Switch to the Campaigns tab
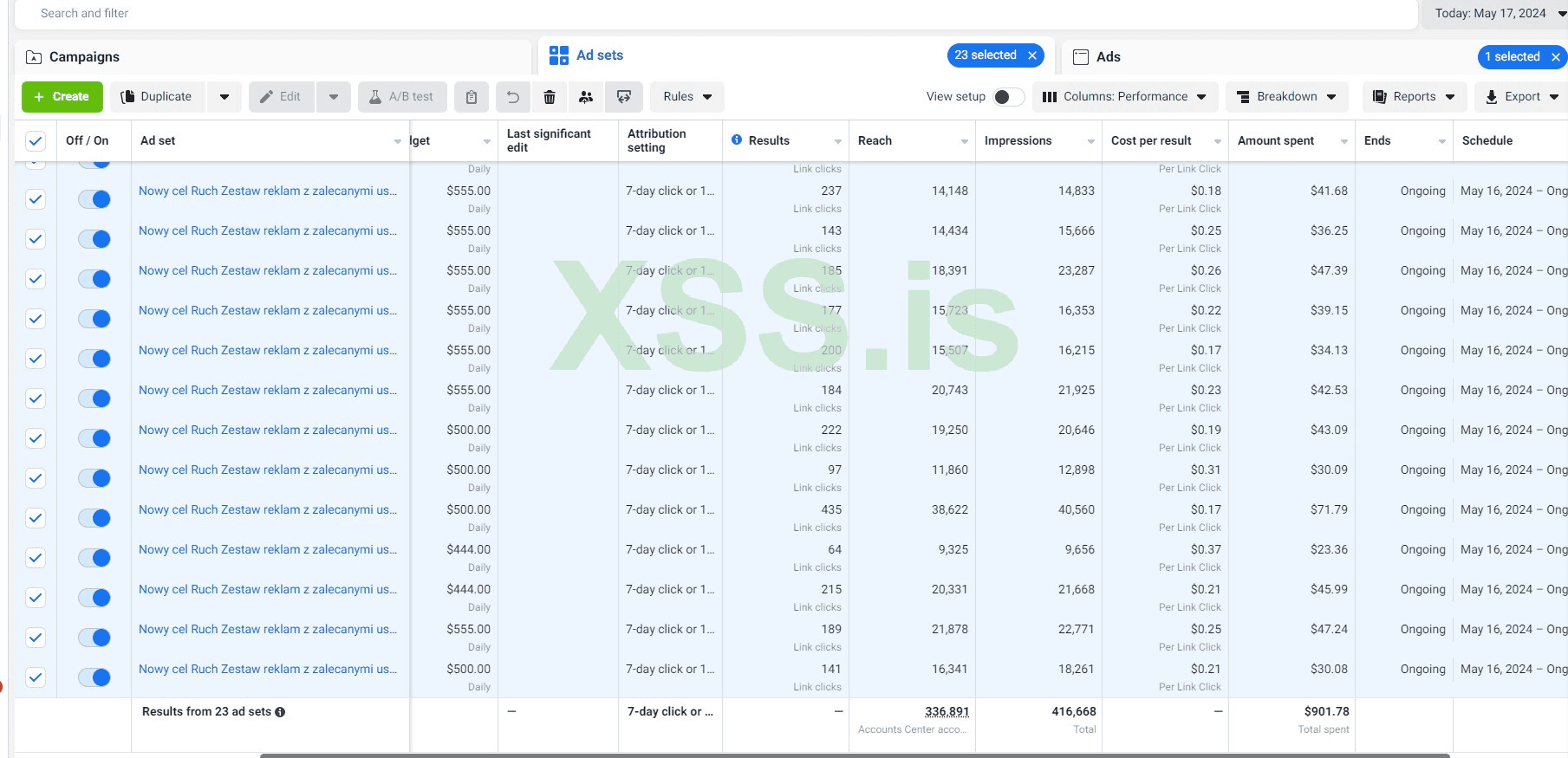The width and height of the screenshot is (1568, 758). pyautogui.click(x=84, y=57)
